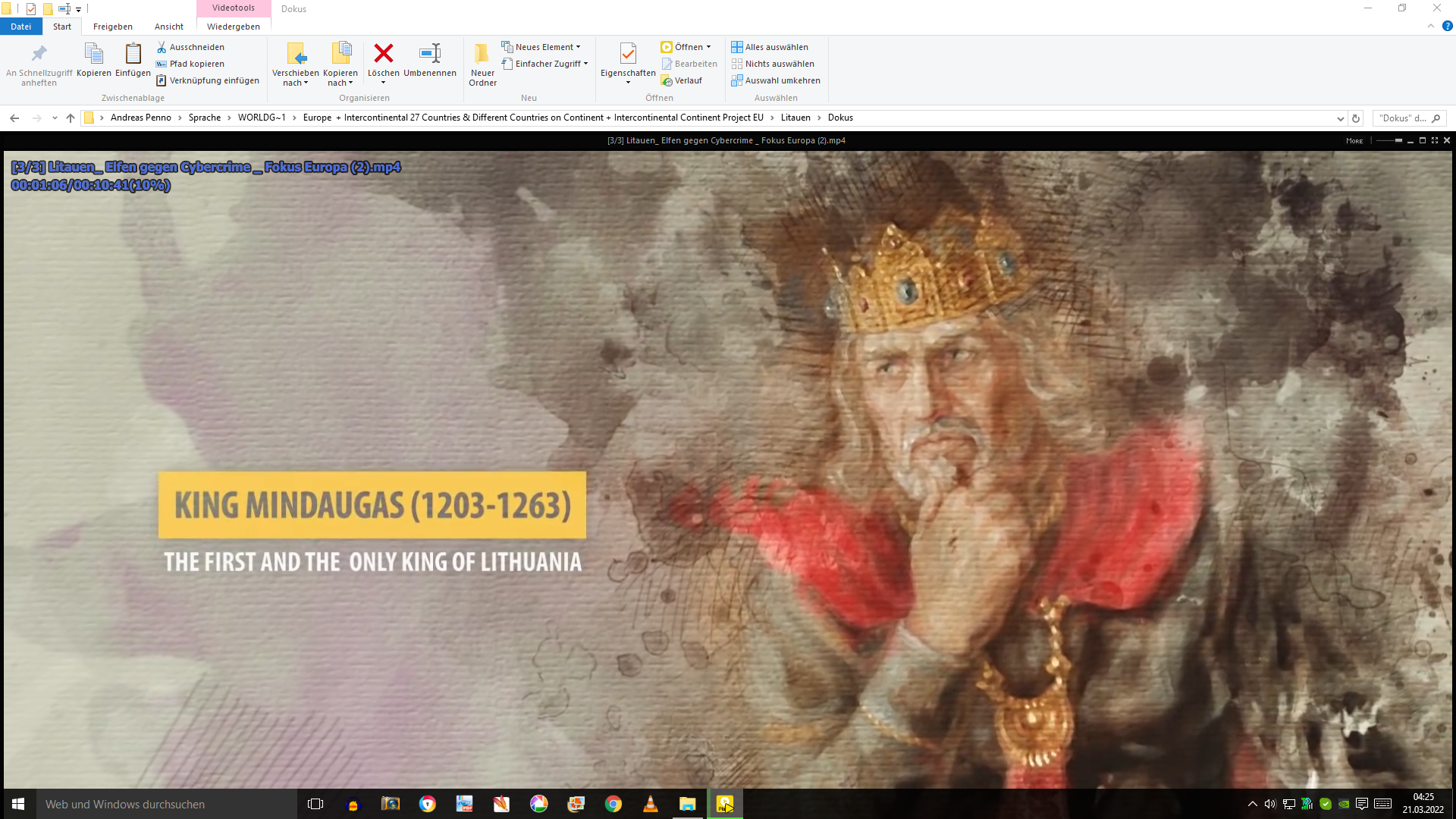Click the Dokus search input field
Image resolution: width=1456 pixels, height=819 pixels.
1409,118
